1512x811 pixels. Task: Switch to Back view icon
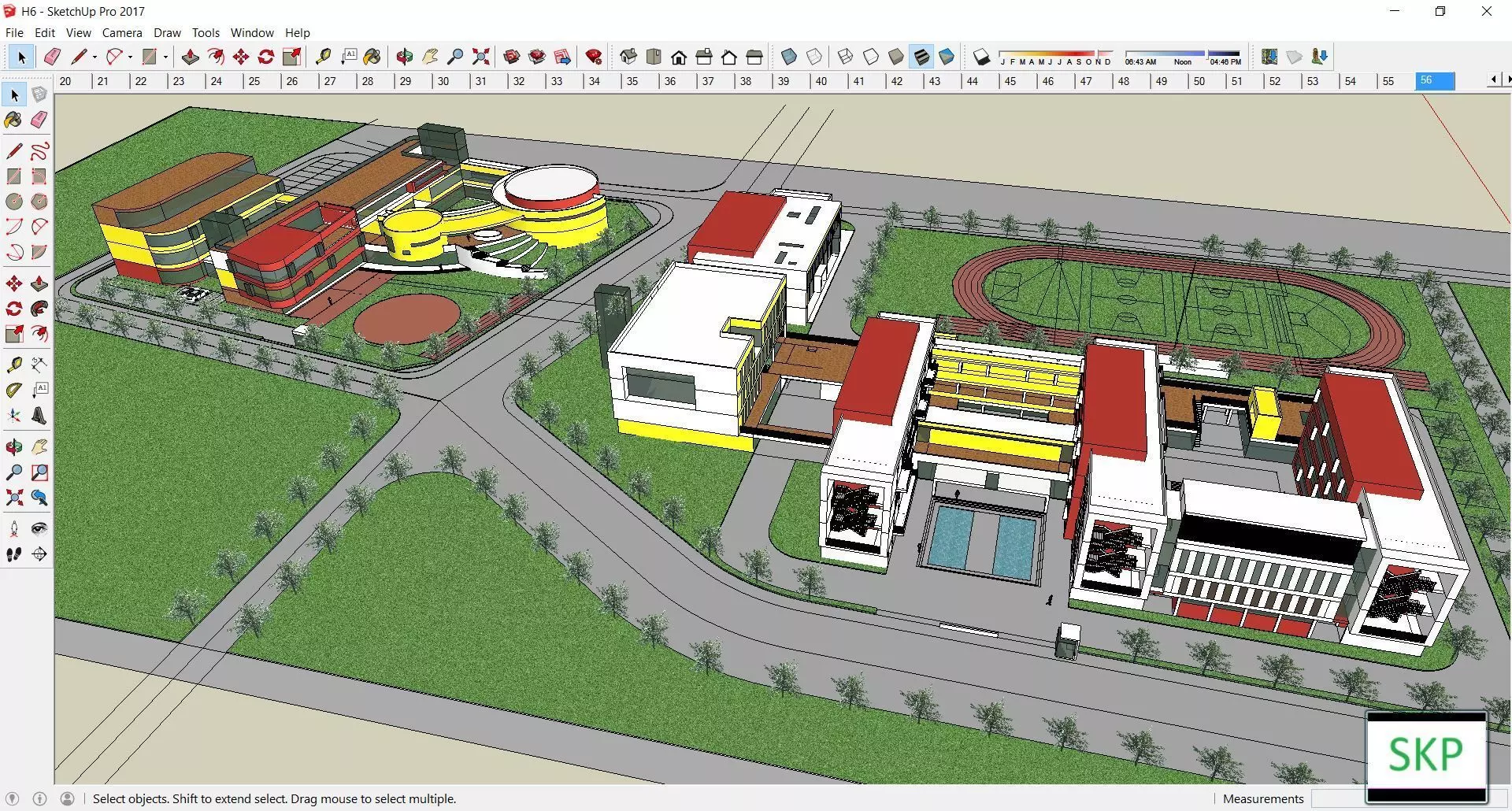pyautogui.click(x=729, y=57)
